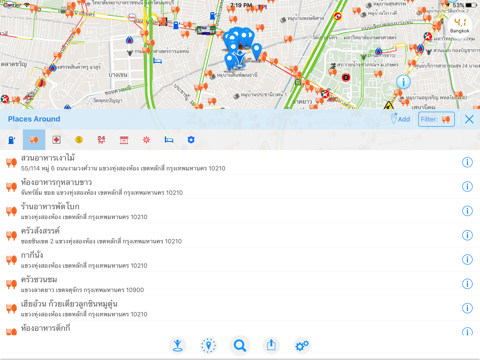Image resolution: width=480 pixels, height=360 pixels.
Task: Show info for ห้องอาหารกุหลาบขาว
Action: pos(467,187)
